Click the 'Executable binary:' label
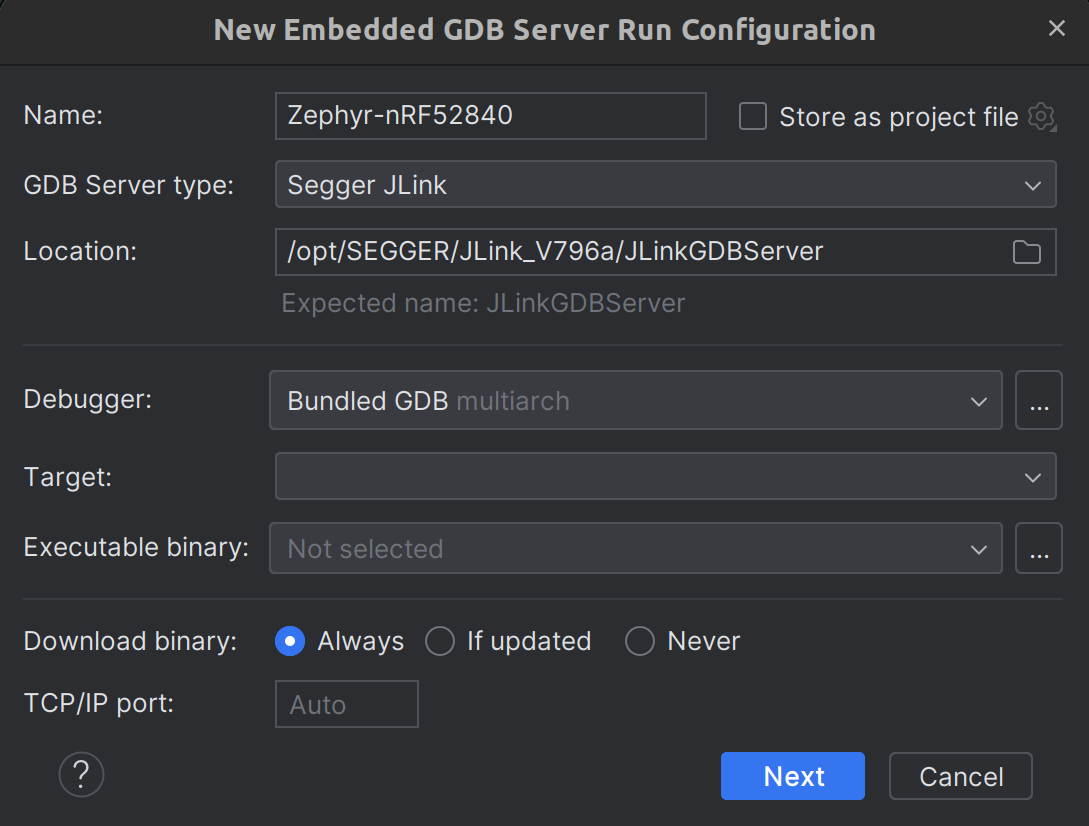1089x826 pixels. pyautogui.click(x=136, y=547)
